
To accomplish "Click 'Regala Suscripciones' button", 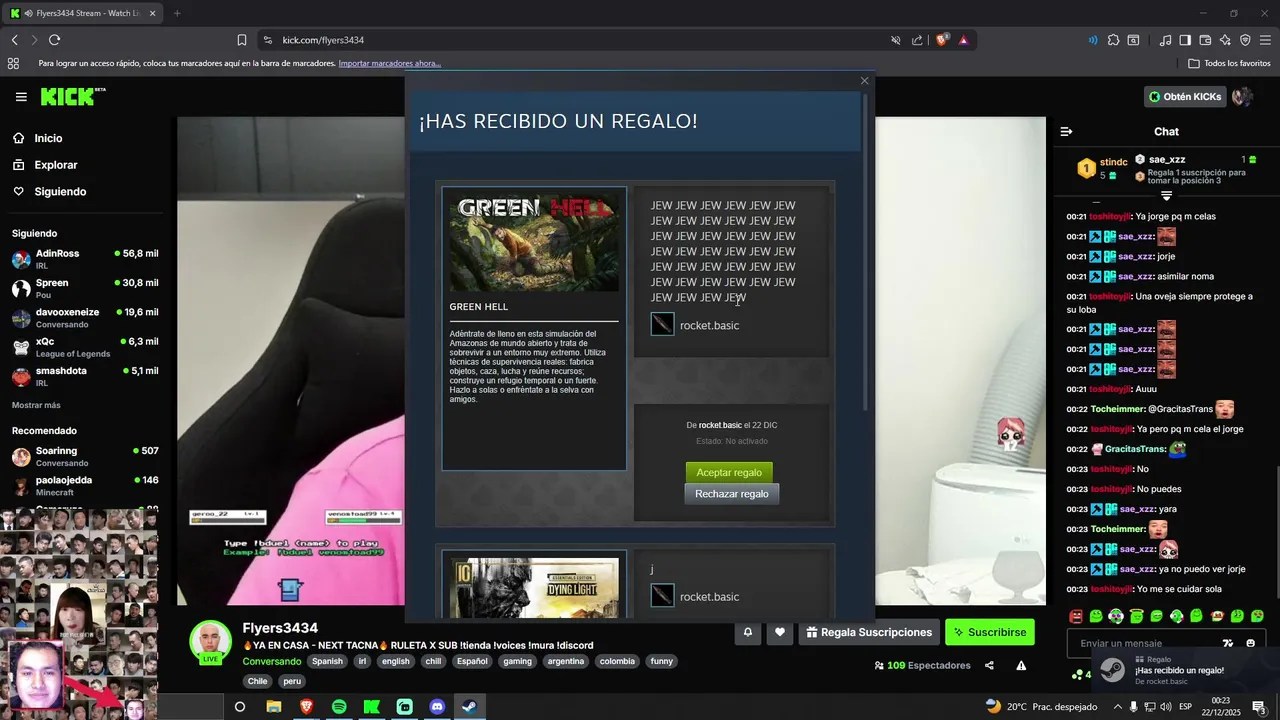I will tap(869, 632).
